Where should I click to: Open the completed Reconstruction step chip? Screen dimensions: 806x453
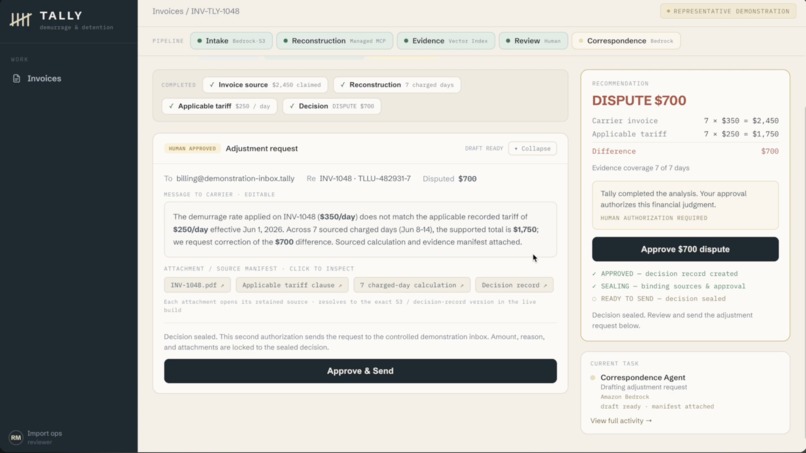[397, 85]
